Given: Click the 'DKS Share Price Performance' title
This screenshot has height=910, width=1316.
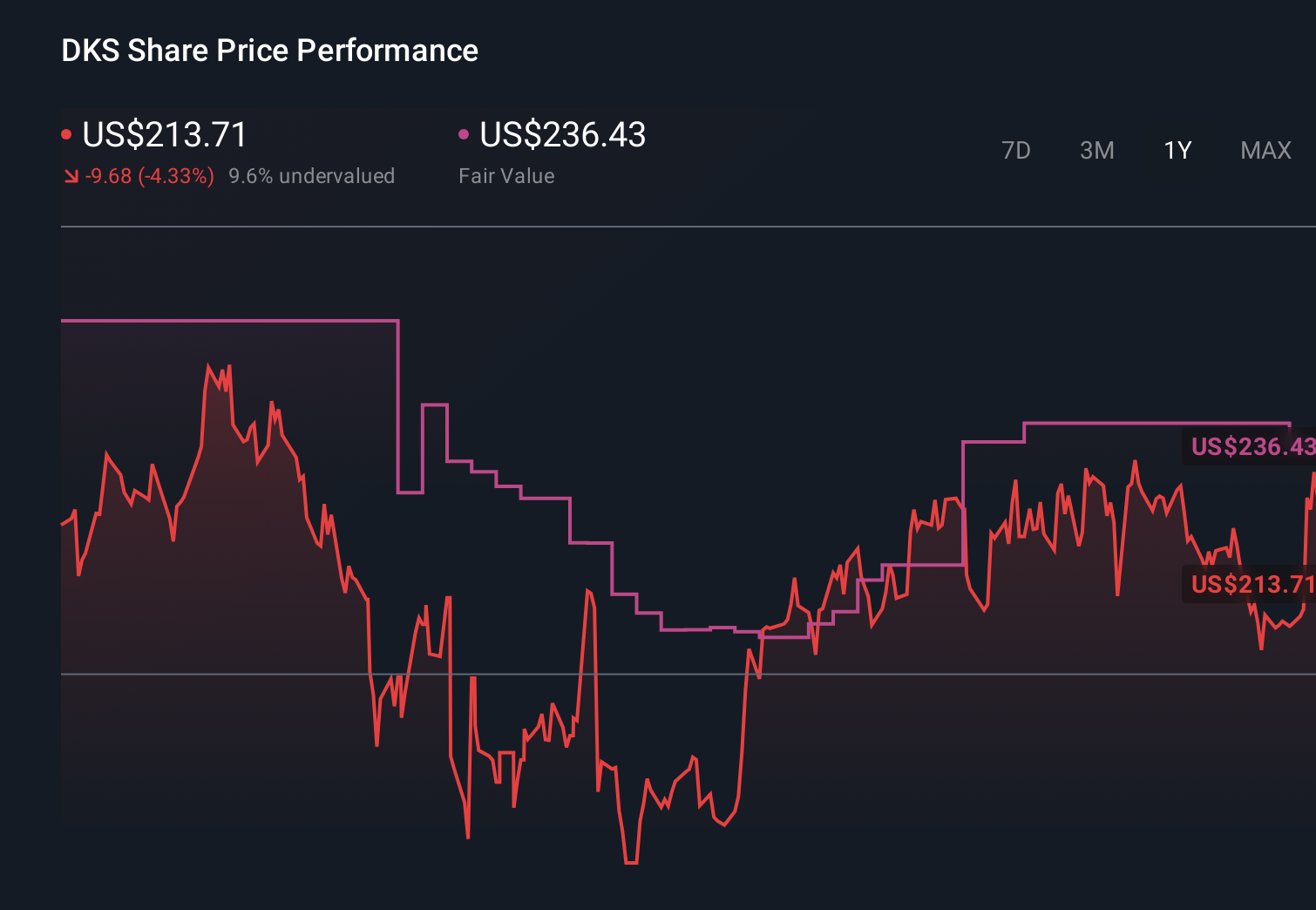Looking at the screenshot, I should pyautogui.click(x=269, y=51).
